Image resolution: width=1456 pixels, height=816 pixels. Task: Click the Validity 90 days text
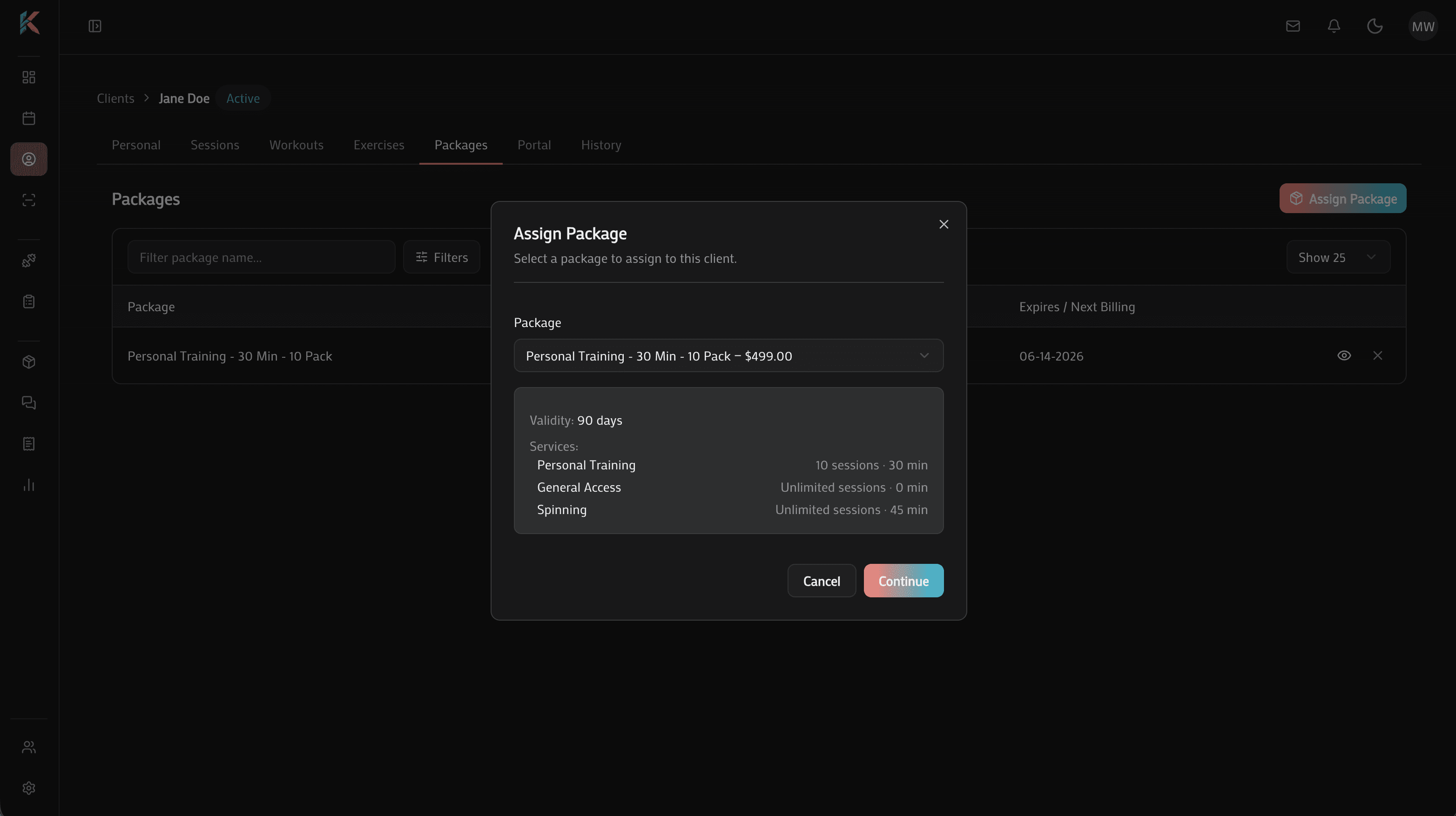(x=575, y=421)
